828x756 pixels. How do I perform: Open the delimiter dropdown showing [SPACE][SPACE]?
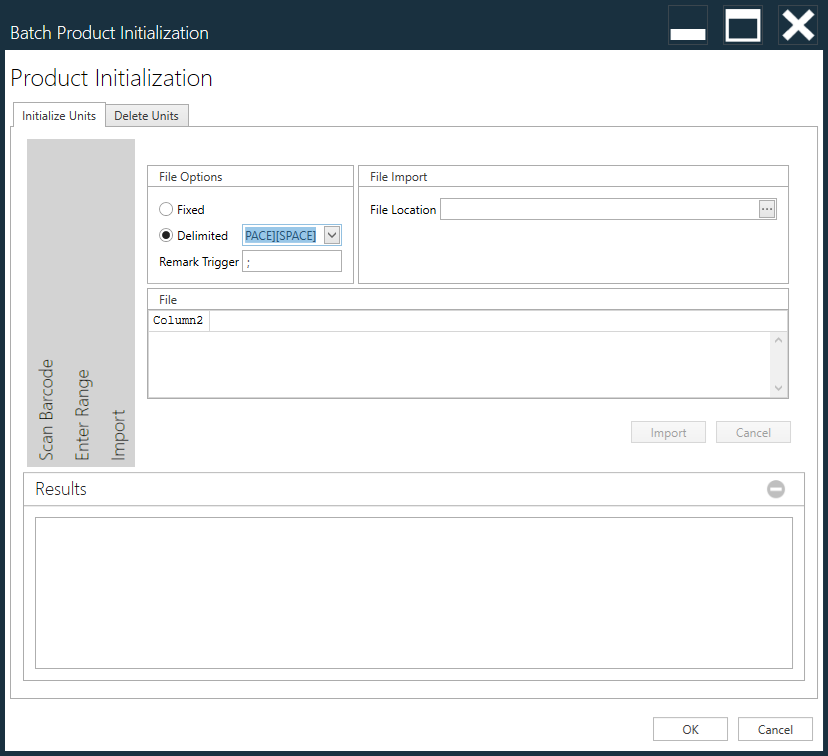click(331, 235)
